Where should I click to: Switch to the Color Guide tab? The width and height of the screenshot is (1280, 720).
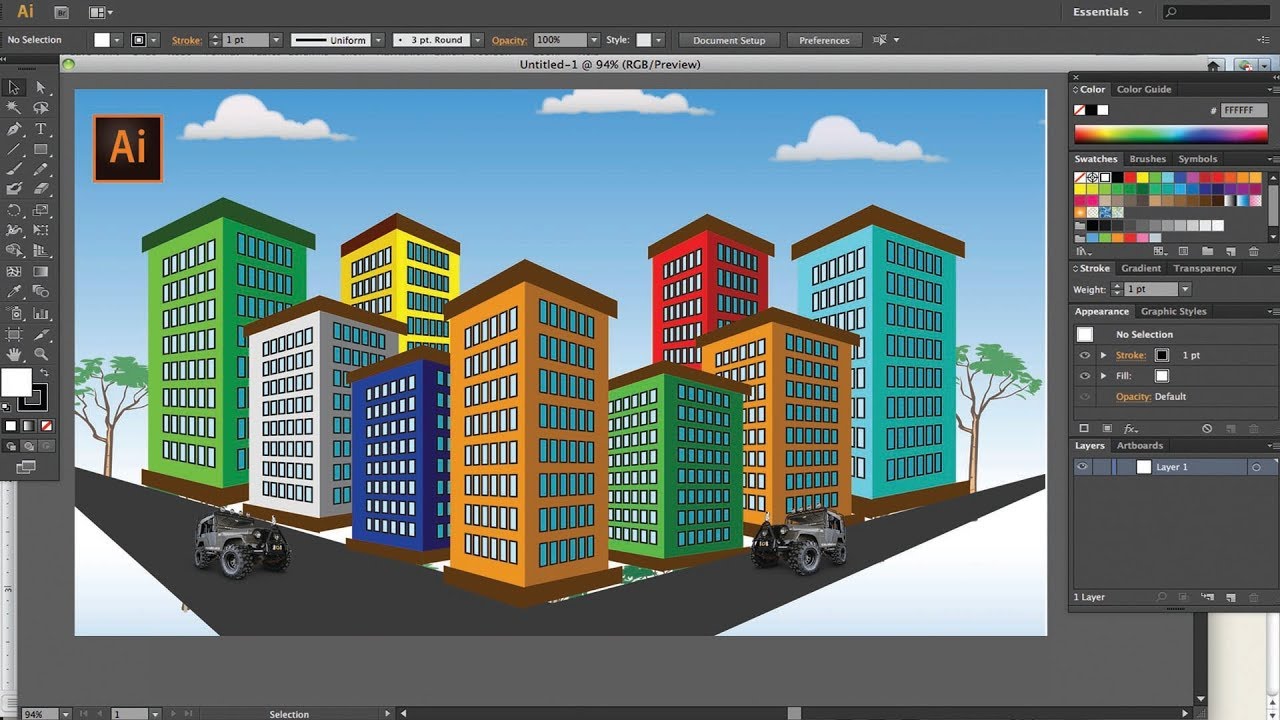tap(1144, 89)
